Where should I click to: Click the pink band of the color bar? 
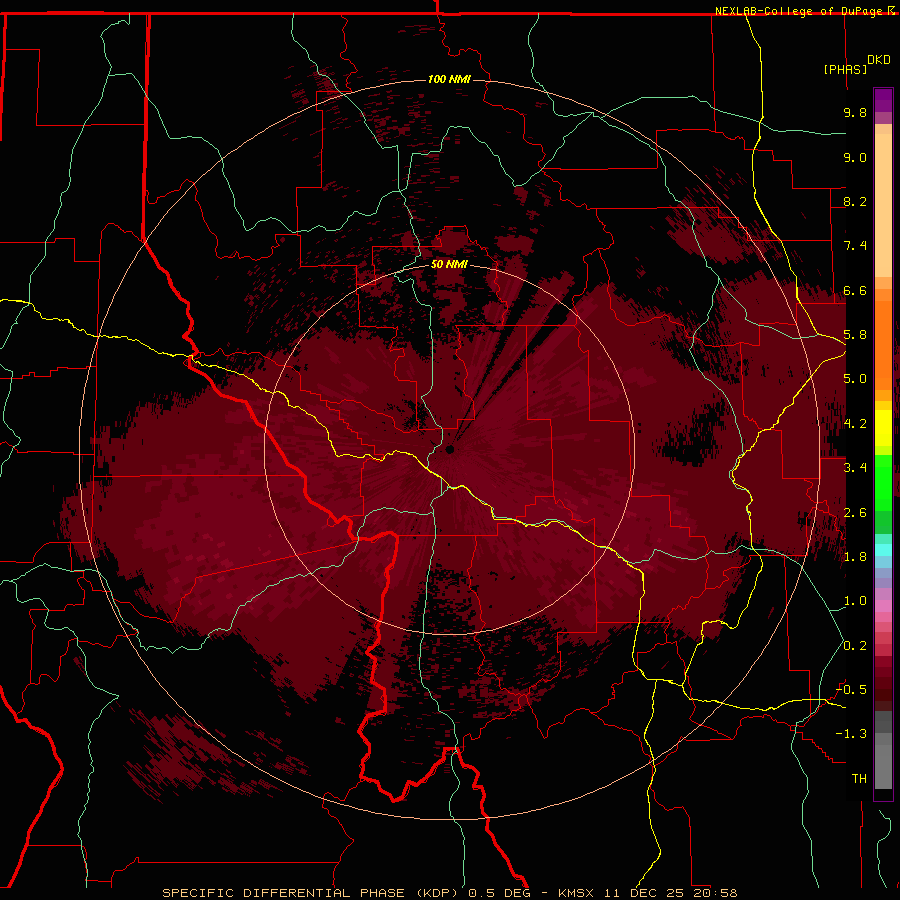pyautogui.click(x=883, y=606)
